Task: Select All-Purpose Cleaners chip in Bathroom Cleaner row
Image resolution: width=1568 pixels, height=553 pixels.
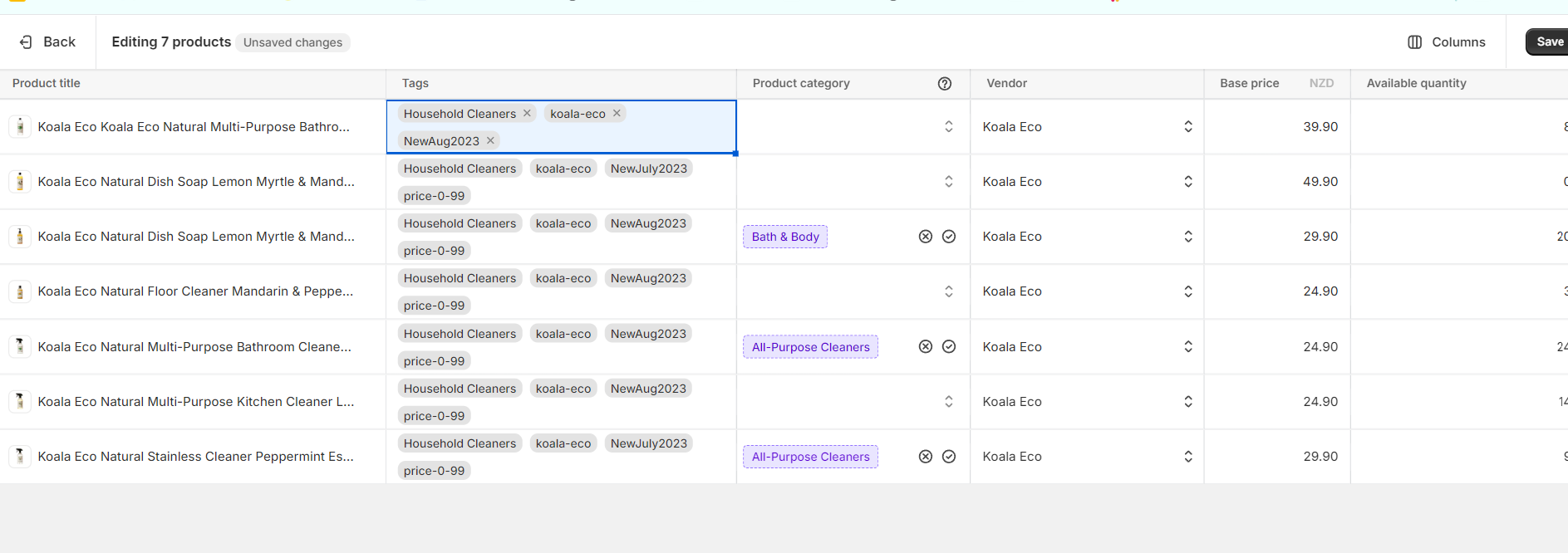Action: coord(810,347)
